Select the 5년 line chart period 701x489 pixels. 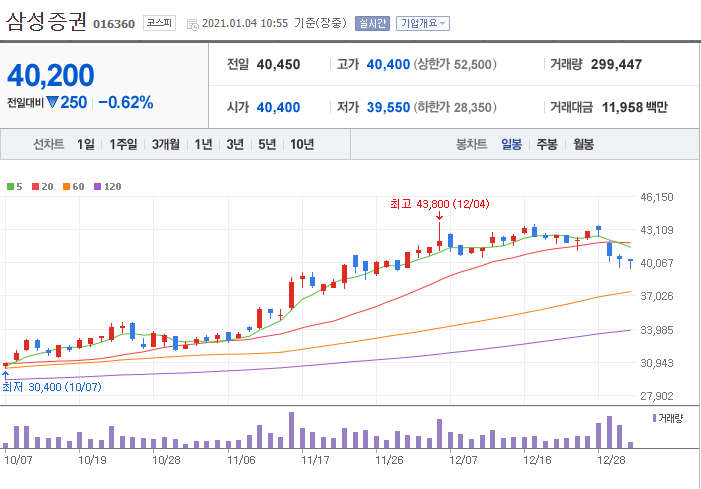[x=267, y=144]
